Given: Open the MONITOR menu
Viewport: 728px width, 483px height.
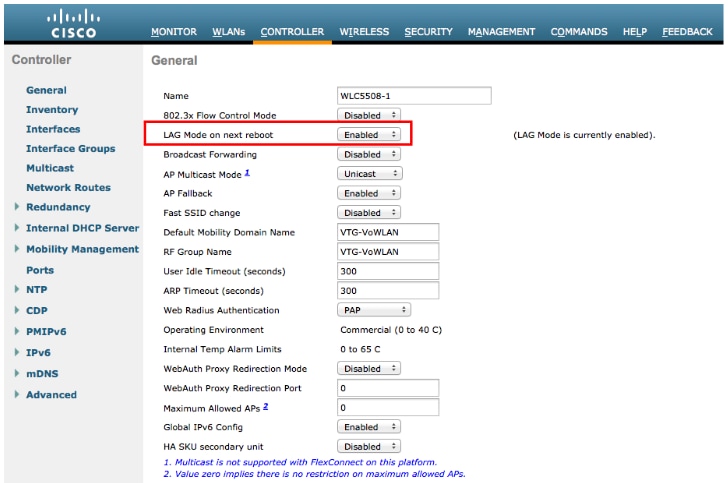Looking at the screenshot, I should click(x=174, y=32).
